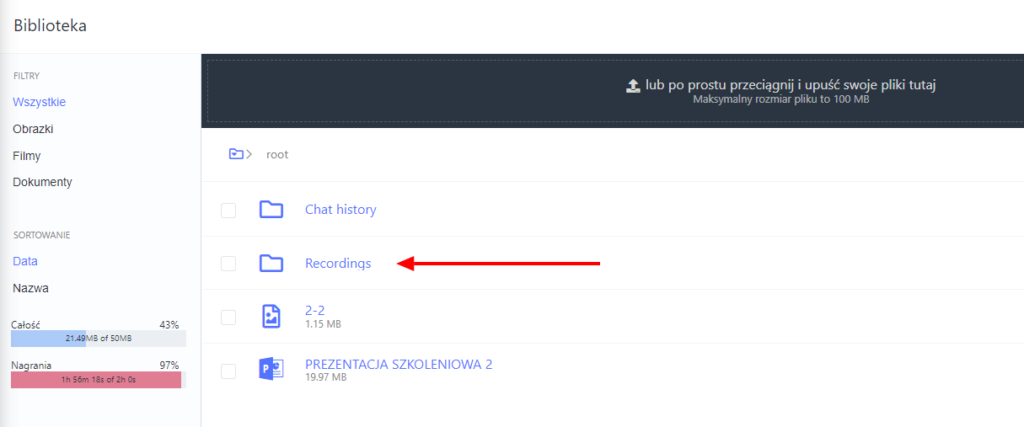This screenshot has width=1024, height=427.
Task: Sort files by Nazwa
Action: (x=31, y=288)
